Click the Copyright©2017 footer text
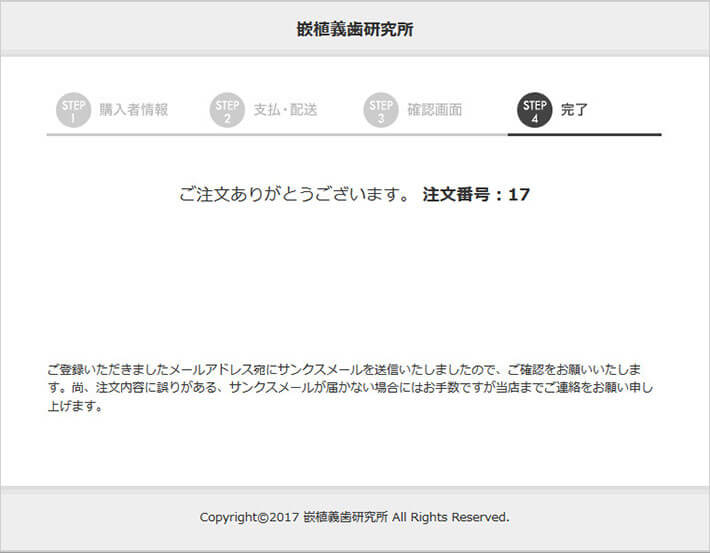Viewport: 710px width, 553px height. (355, 517)
